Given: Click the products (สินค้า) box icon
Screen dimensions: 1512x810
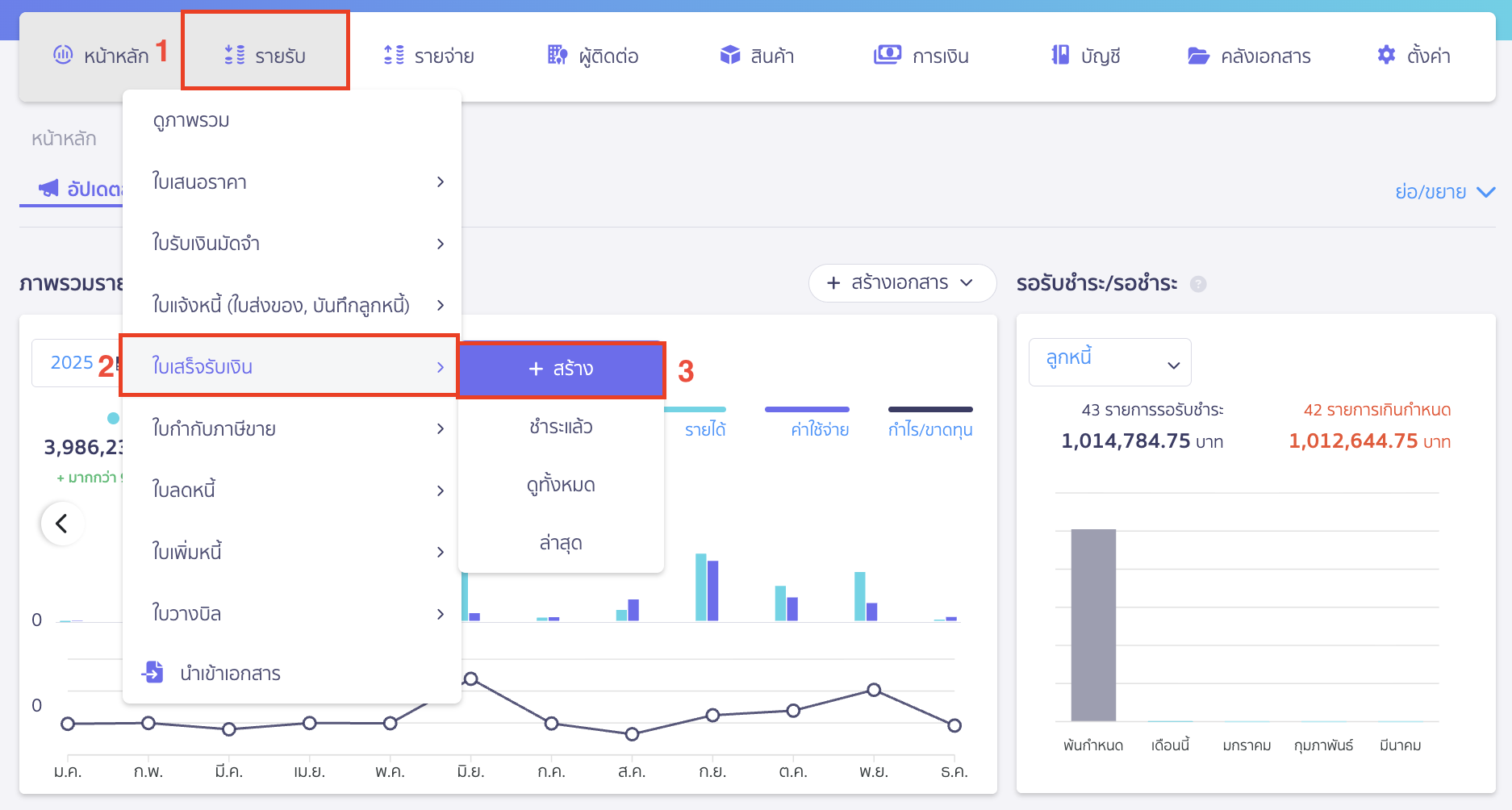Looking at the screenshot, I should (729, 55).
